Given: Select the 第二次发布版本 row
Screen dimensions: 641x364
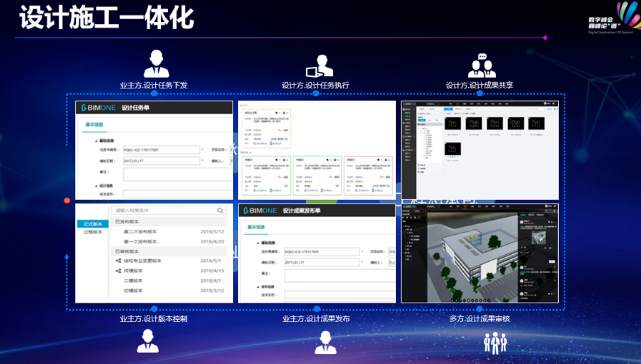Looking at the screenshot, I should click(168, 231).
